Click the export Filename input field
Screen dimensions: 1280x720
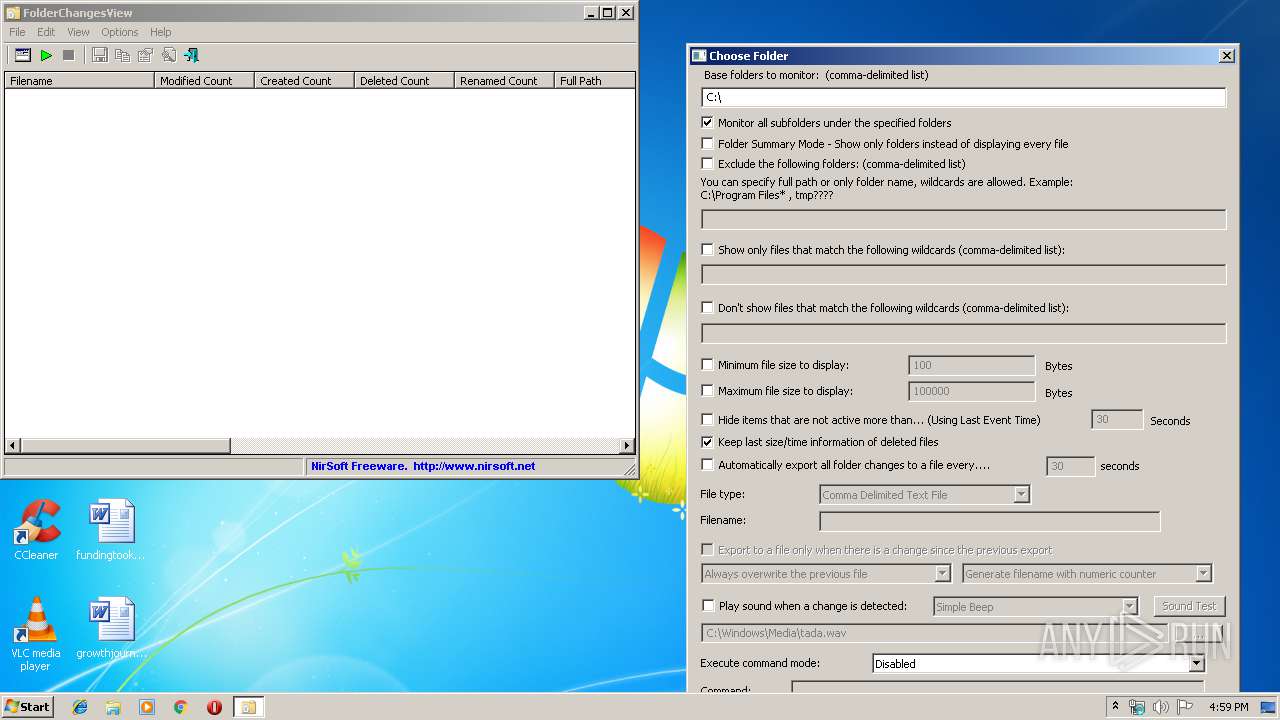coord(990,521)
